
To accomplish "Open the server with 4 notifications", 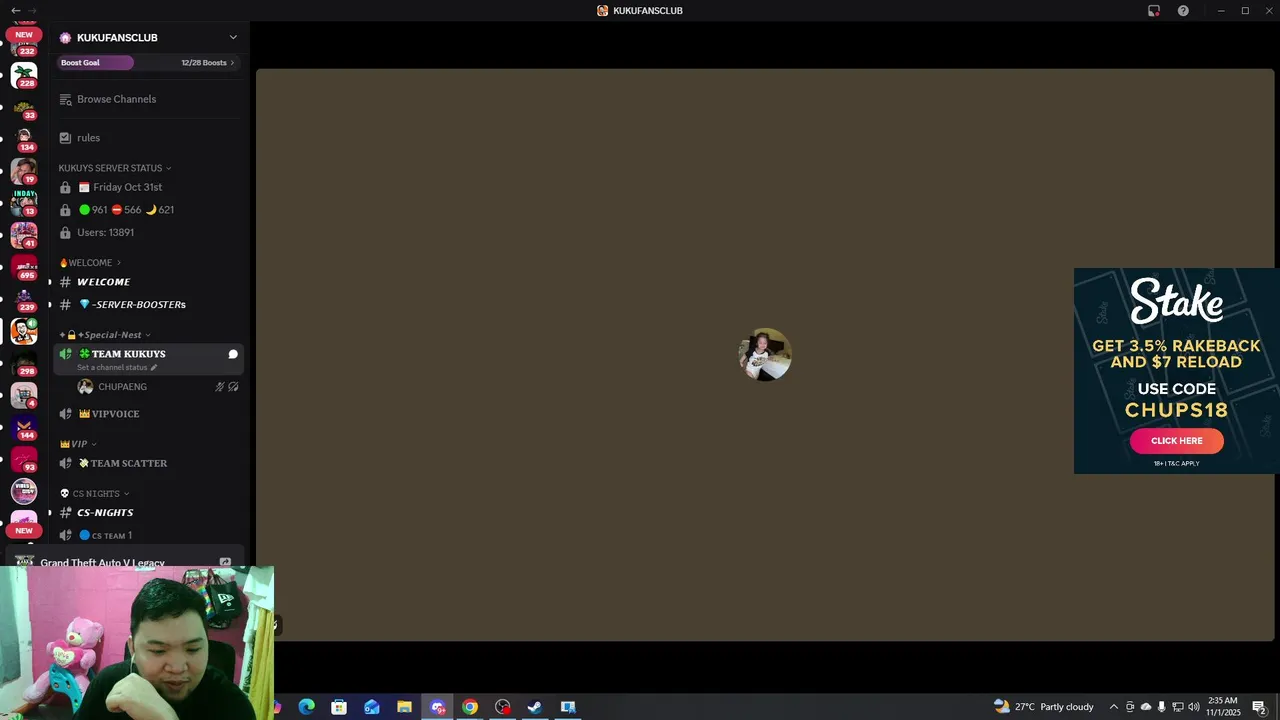I will pyautogui.click(x=24, y=395).
